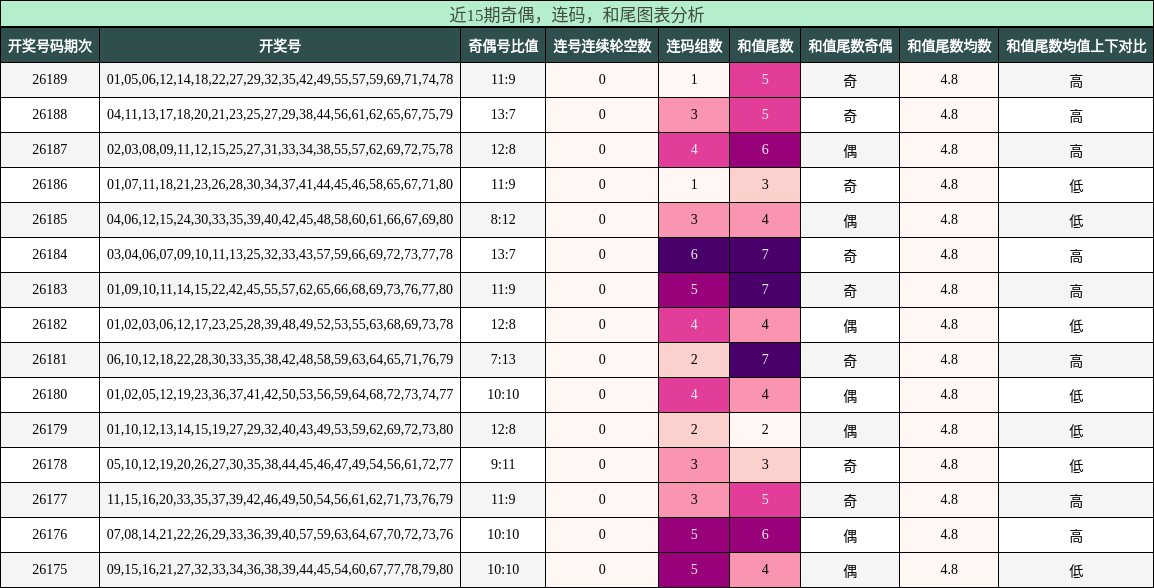
Task: Click the 连码组数 cell 5 in row 26183
Action: tap(694, 289)
